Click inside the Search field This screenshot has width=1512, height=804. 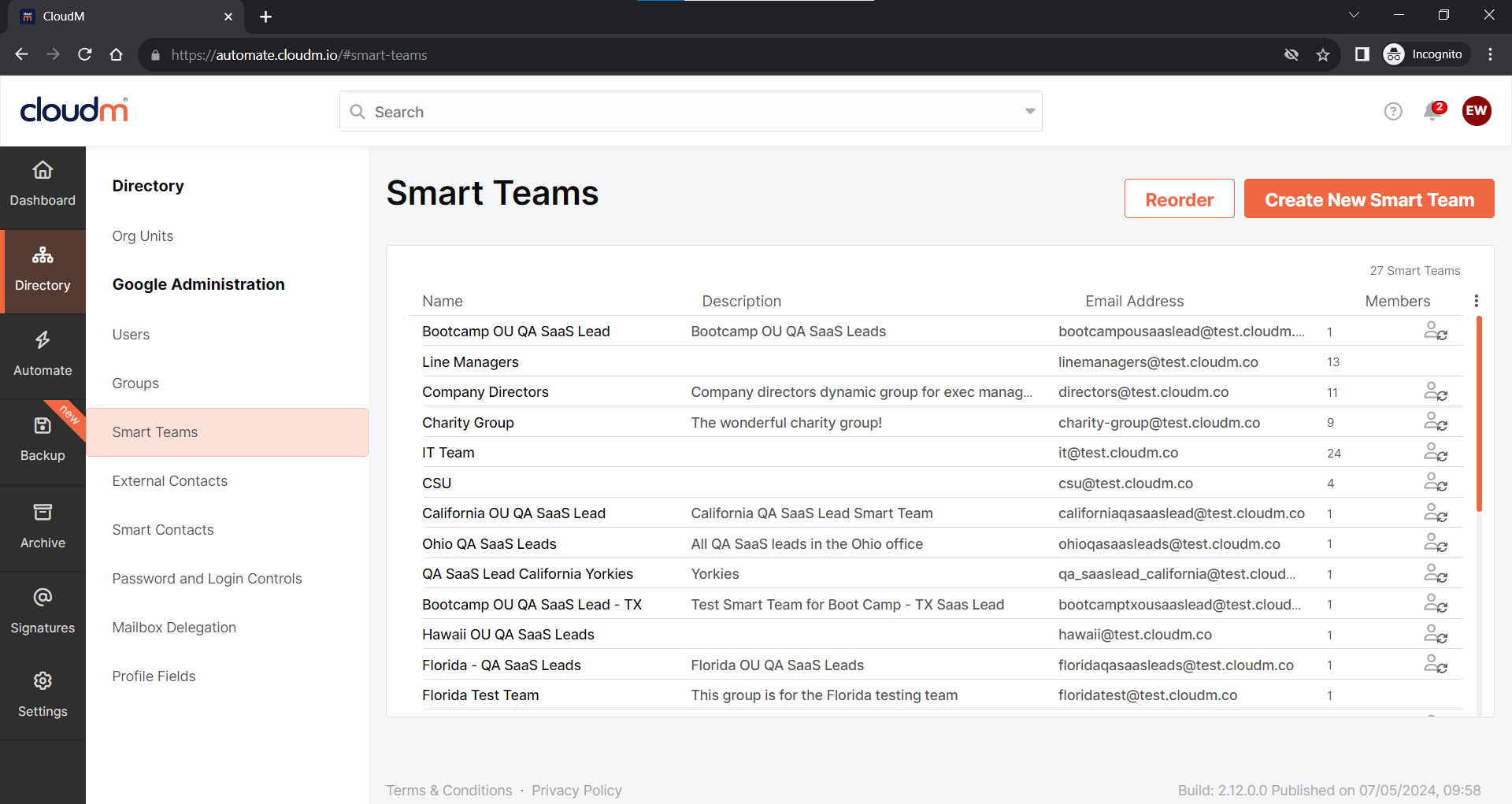pos(551,111)
